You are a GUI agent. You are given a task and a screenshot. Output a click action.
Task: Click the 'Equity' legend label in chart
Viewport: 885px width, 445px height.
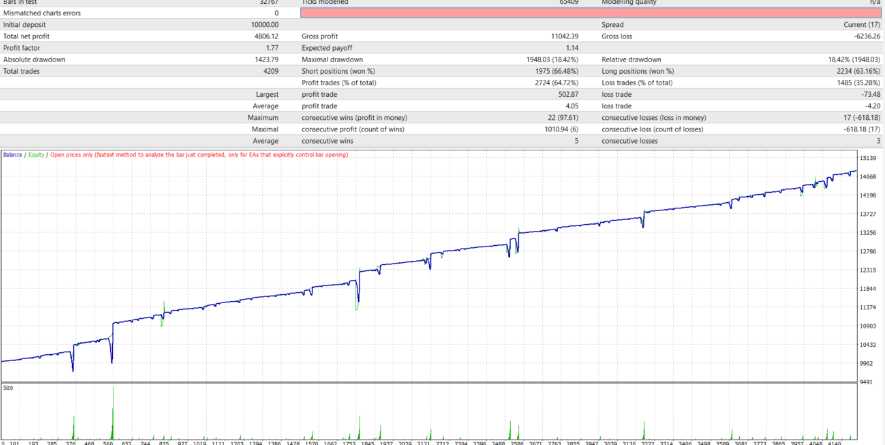click(36, 154)
